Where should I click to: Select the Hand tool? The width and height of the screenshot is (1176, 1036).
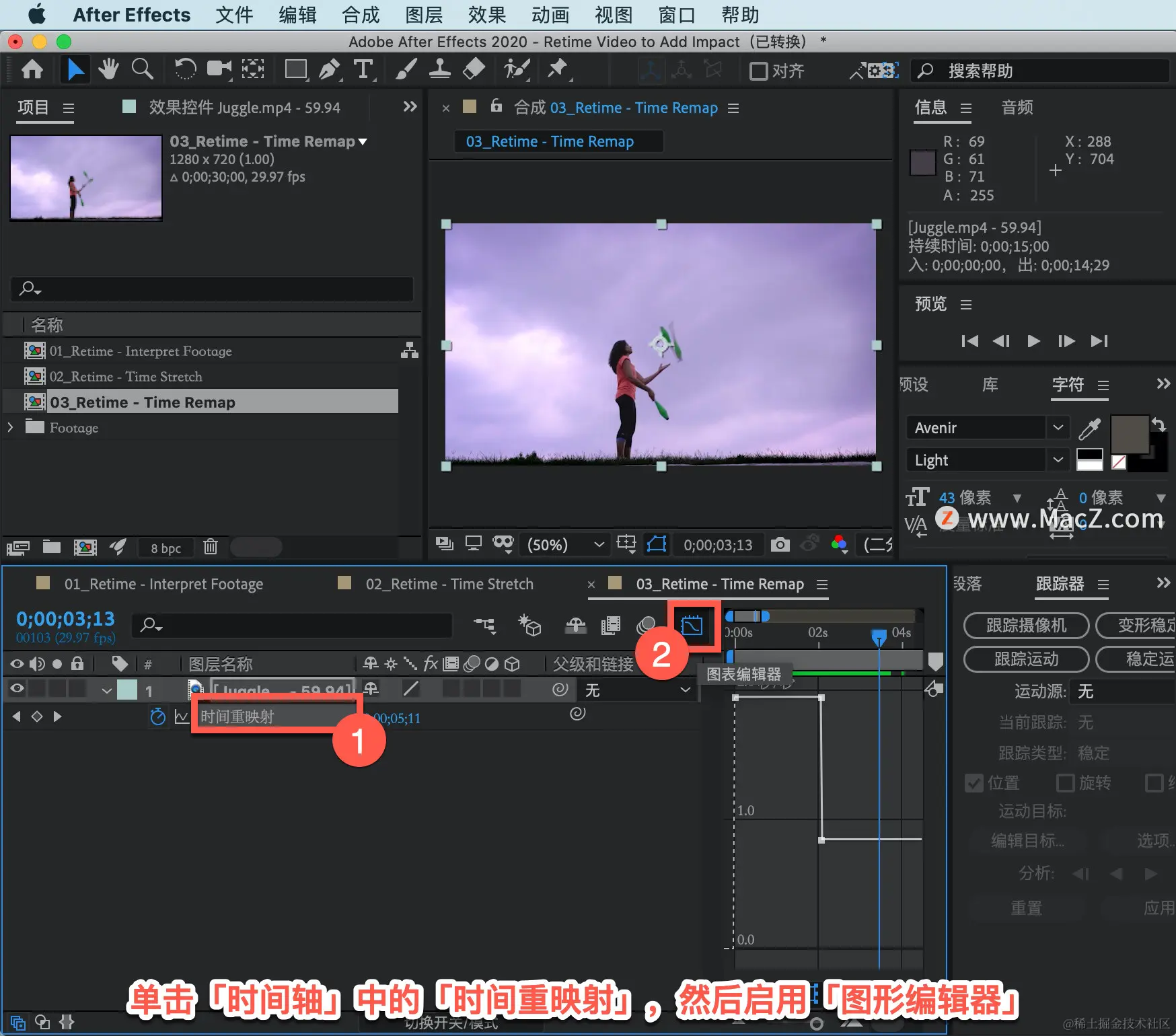tap(108, 69)
